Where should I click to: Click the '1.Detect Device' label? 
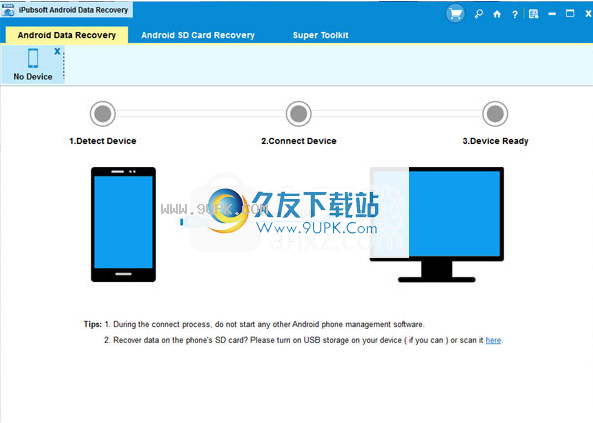[x=102, y=141]
